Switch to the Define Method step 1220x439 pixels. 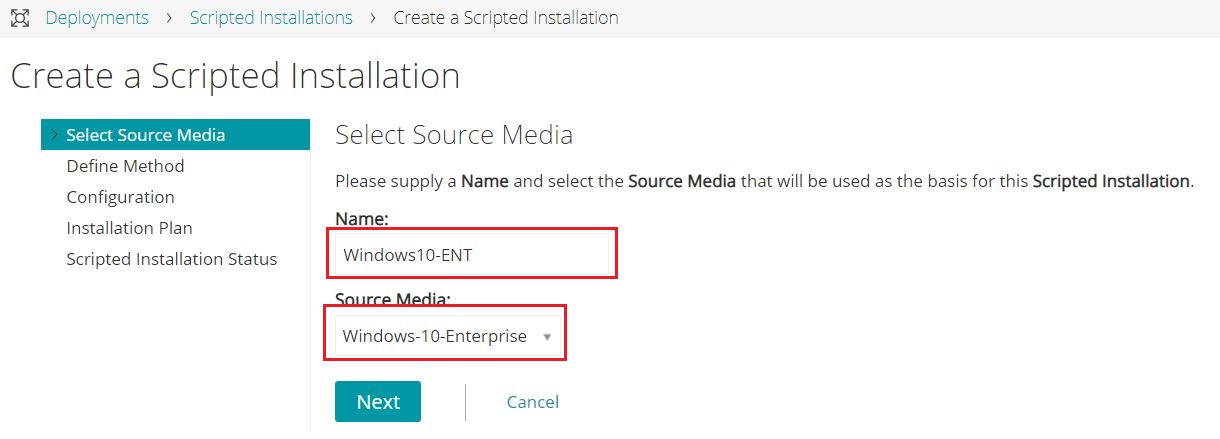point(125,166)
